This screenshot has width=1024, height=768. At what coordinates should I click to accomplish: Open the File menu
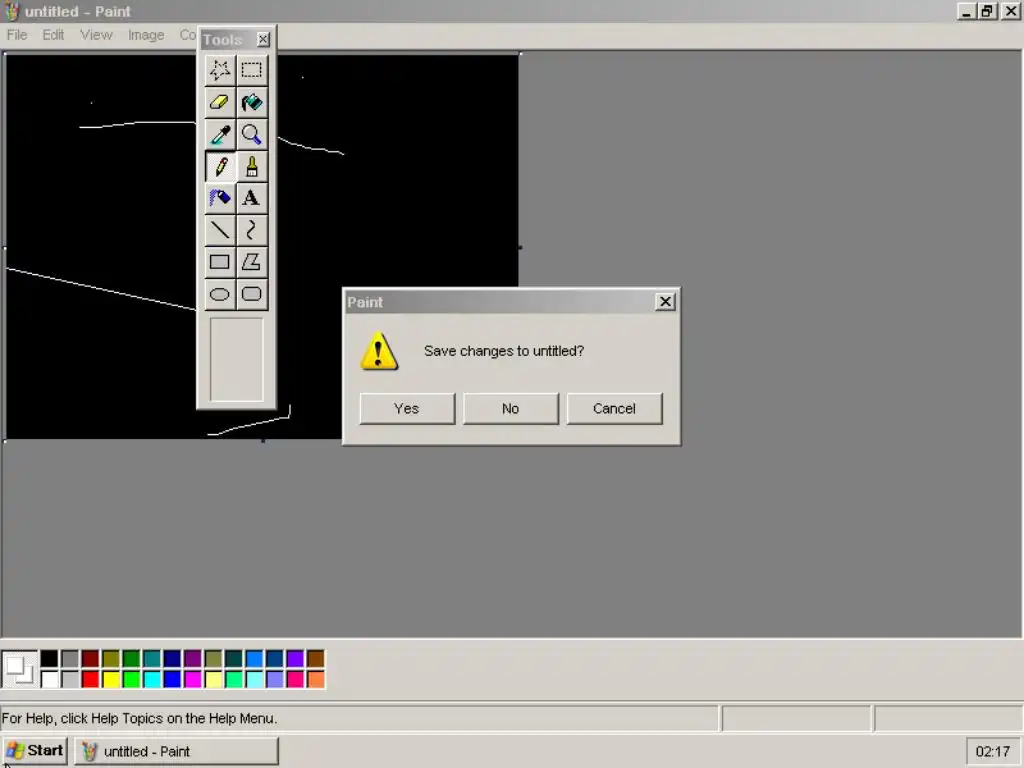point(17,35)
